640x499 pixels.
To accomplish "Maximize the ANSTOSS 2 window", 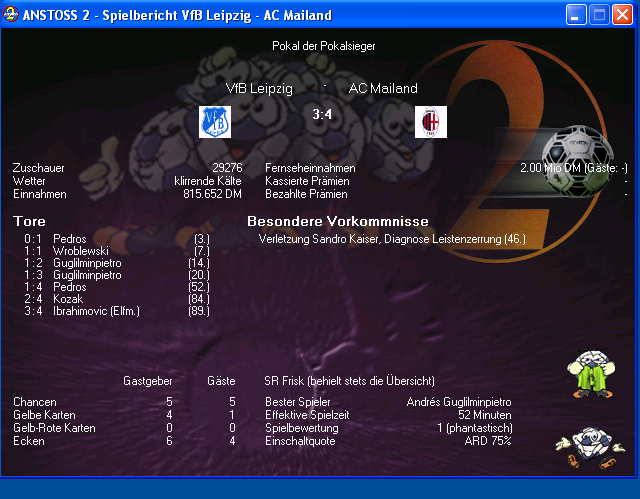I will tap(599, 15).
